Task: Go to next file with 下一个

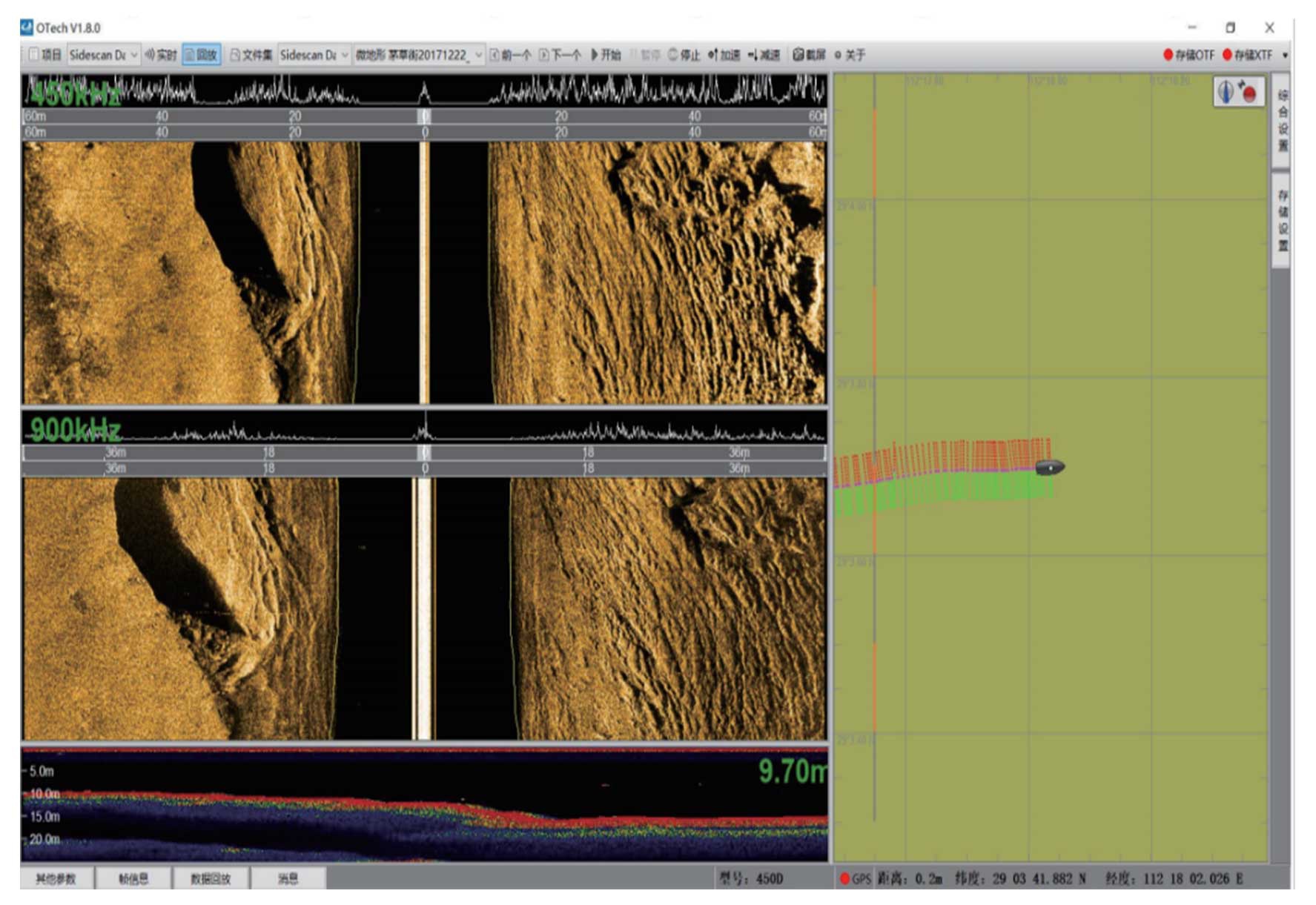Action: (x=560, y=55)
